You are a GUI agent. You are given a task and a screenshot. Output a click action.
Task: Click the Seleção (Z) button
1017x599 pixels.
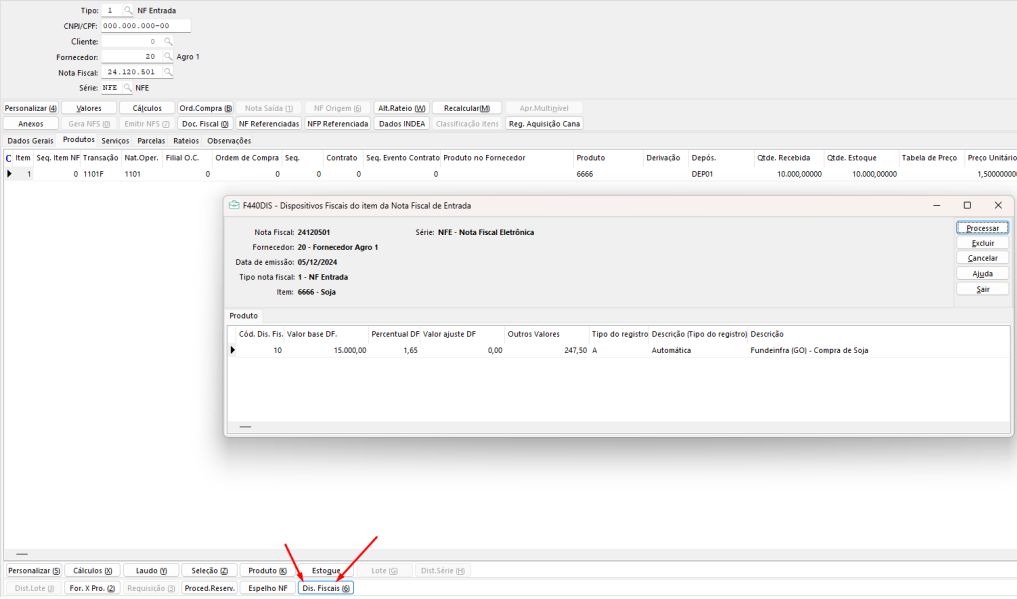pyautogui.click(x=209, y=570)
